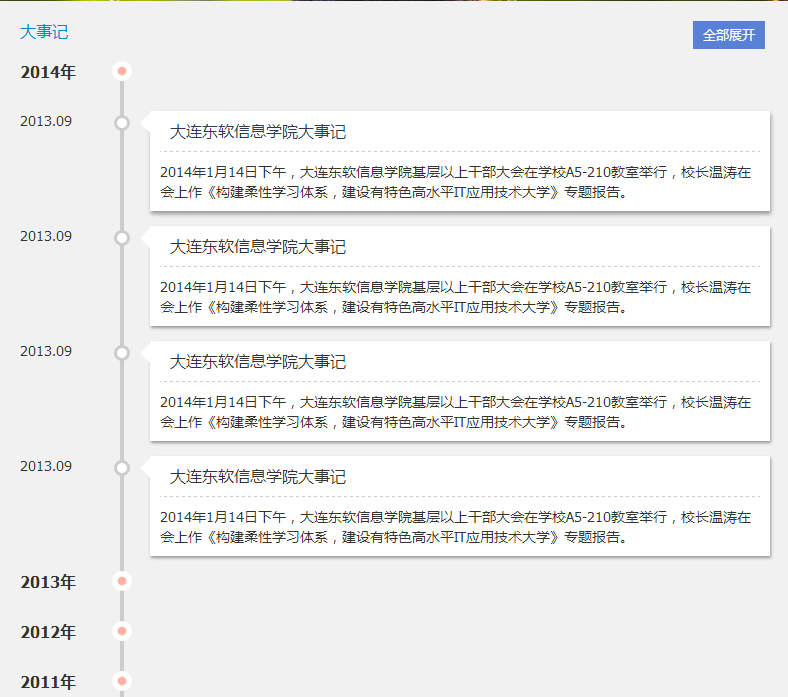Collapse the 2014年 year section label

[48, 72]
